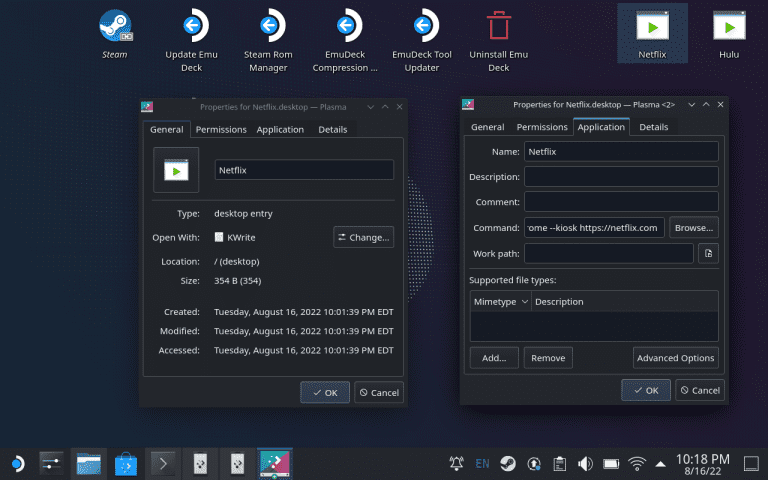Click the 'desktop entry' type text

tap(243, 214)
